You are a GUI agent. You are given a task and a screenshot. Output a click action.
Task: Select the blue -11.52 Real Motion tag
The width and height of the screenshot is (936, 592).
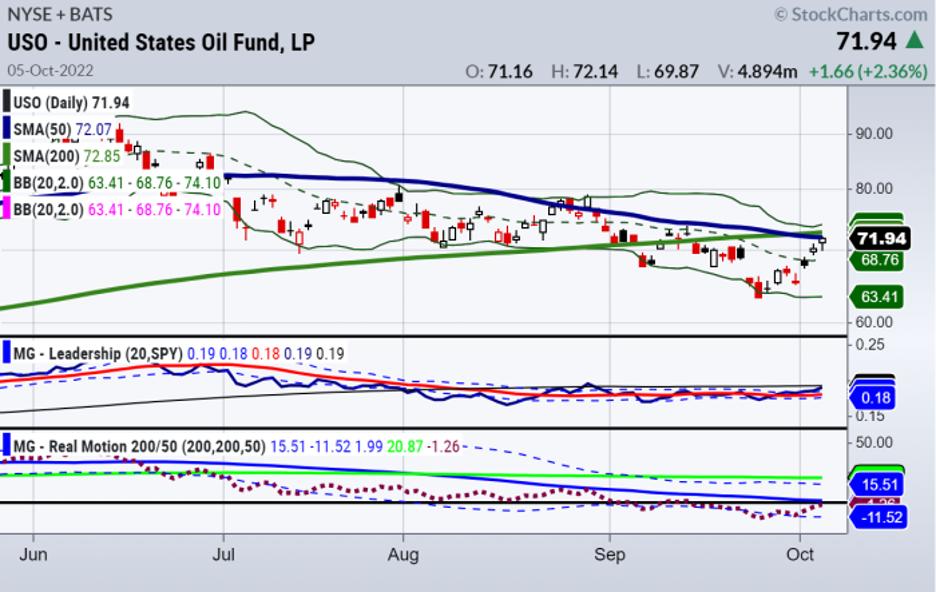click(x=877, y=517)
